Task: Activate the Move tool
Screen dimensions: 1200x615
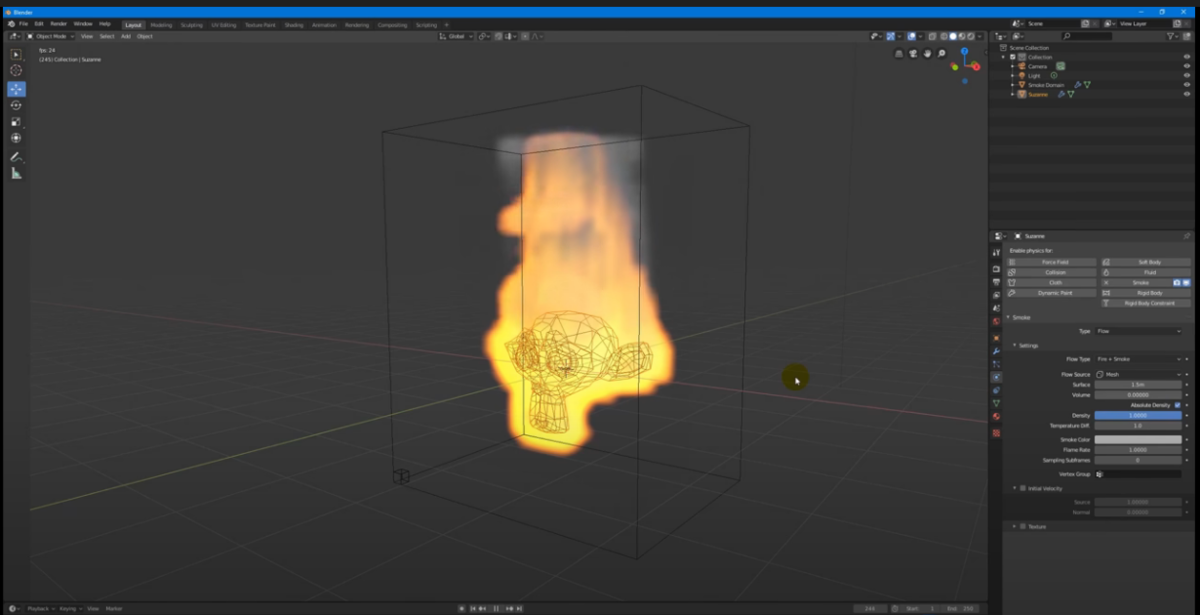Action: pyautogui.click(x=16, y=89)
